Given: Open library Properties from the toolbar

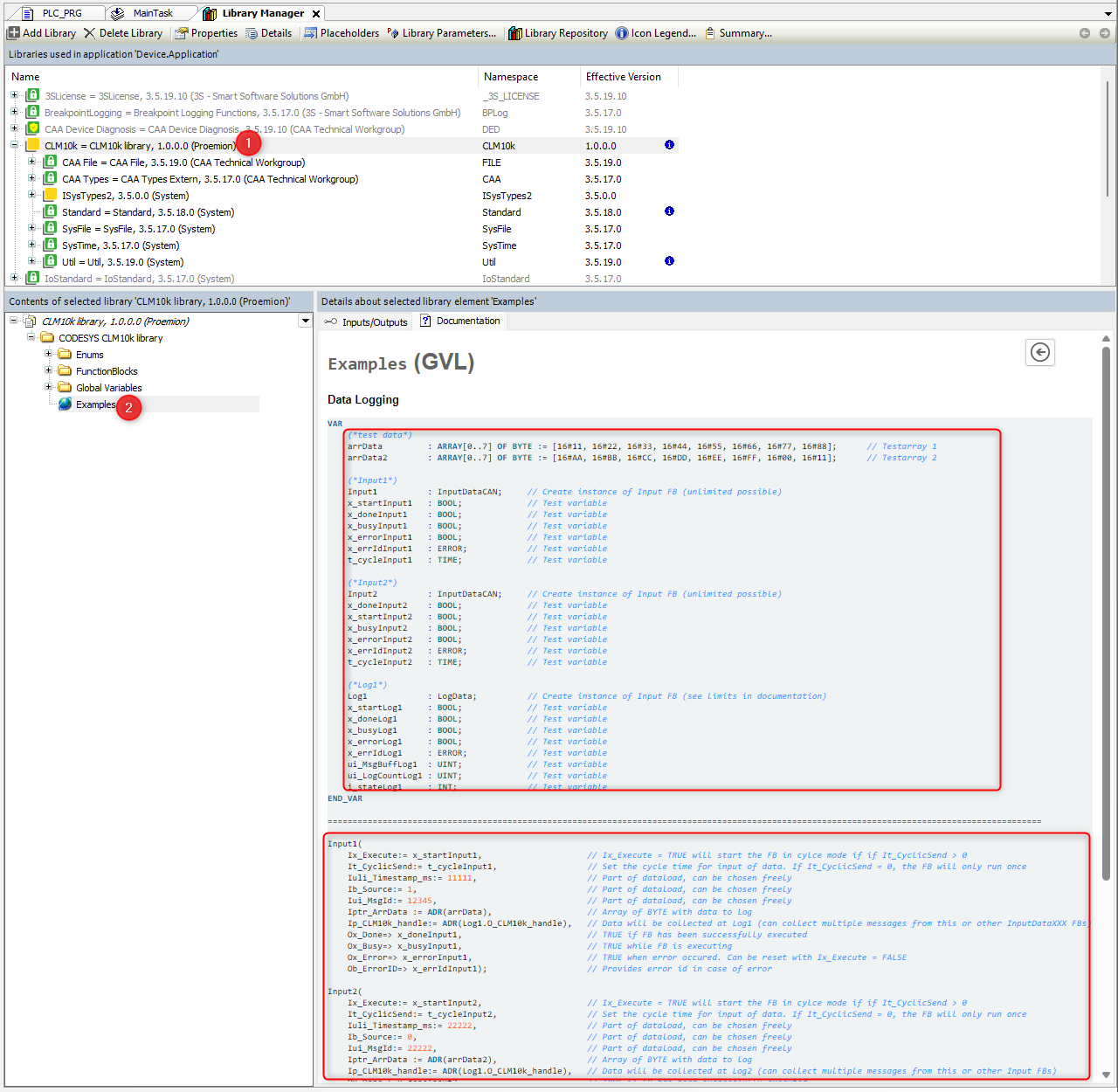Looking at the screenshot, I should coord(205,33).
